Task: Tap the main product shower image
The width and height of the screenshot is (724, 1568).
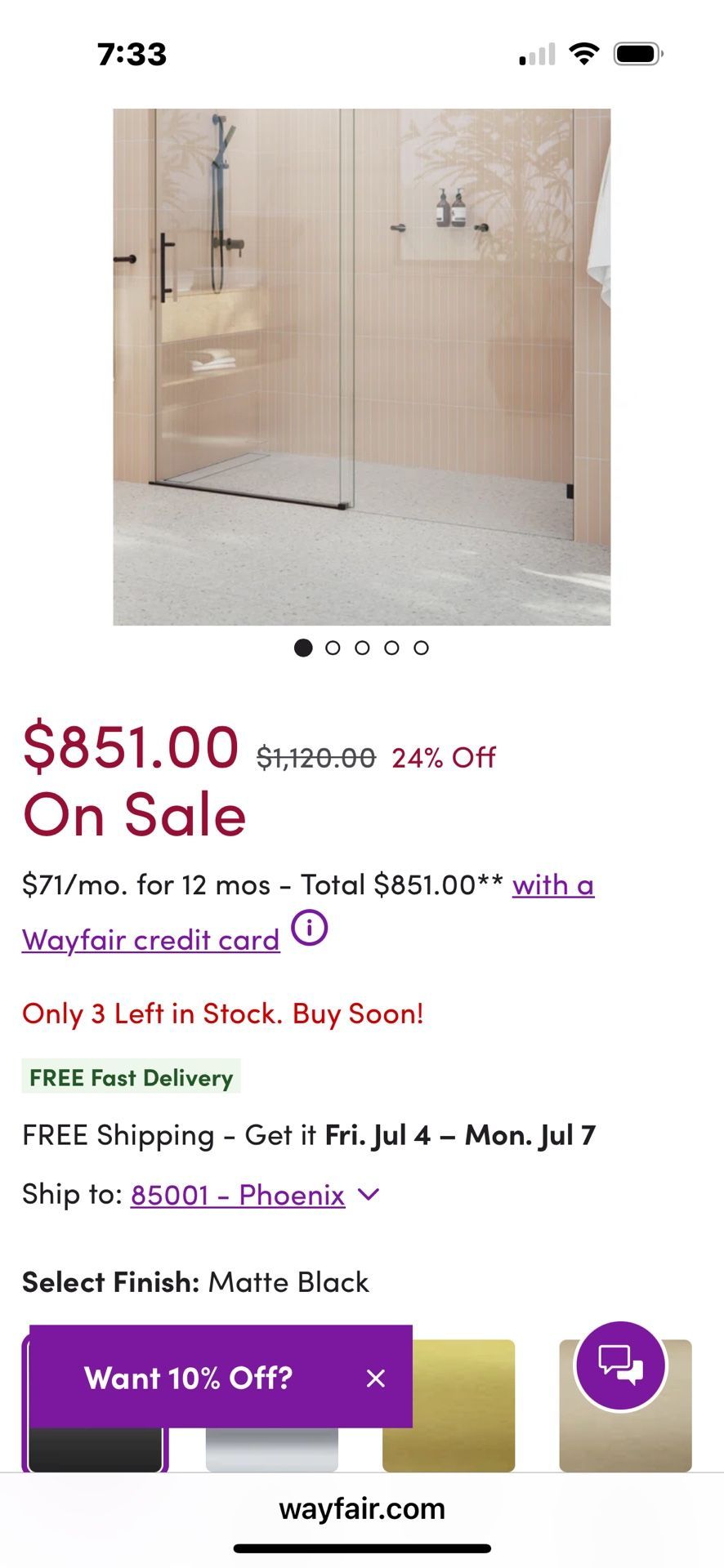Action: (362, 366)
